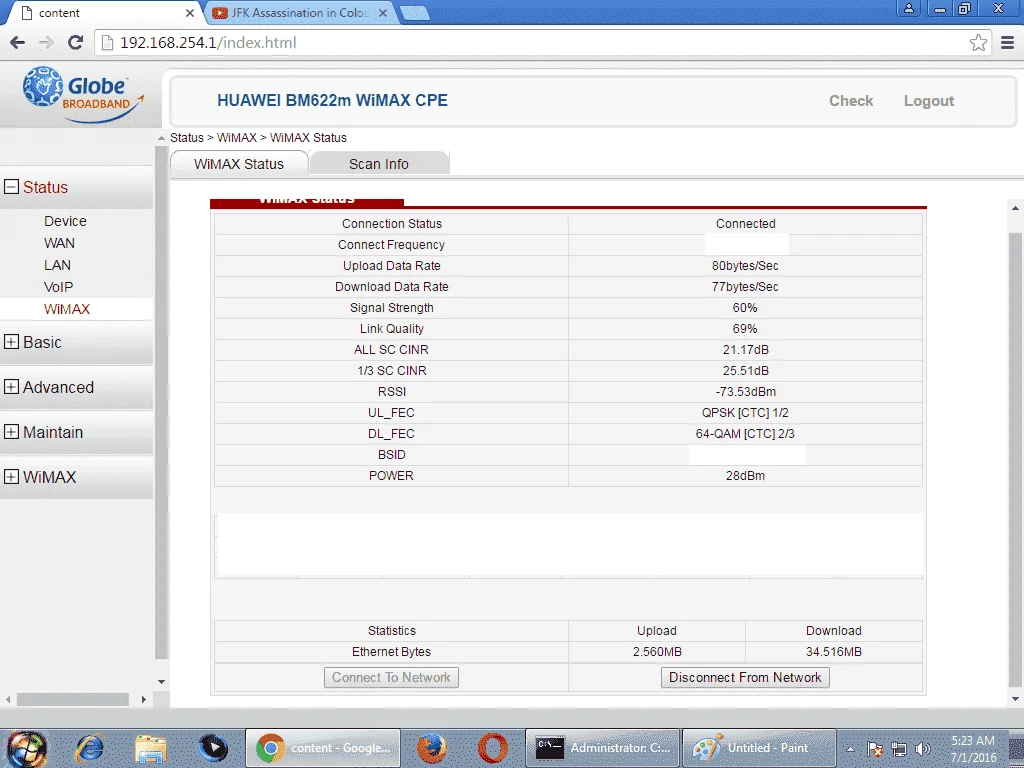This screenshot has height=768, width=1024.
Task: Click the breadcrumb Status > WiMAX > WiMAX Status
Action: [259, 138]
